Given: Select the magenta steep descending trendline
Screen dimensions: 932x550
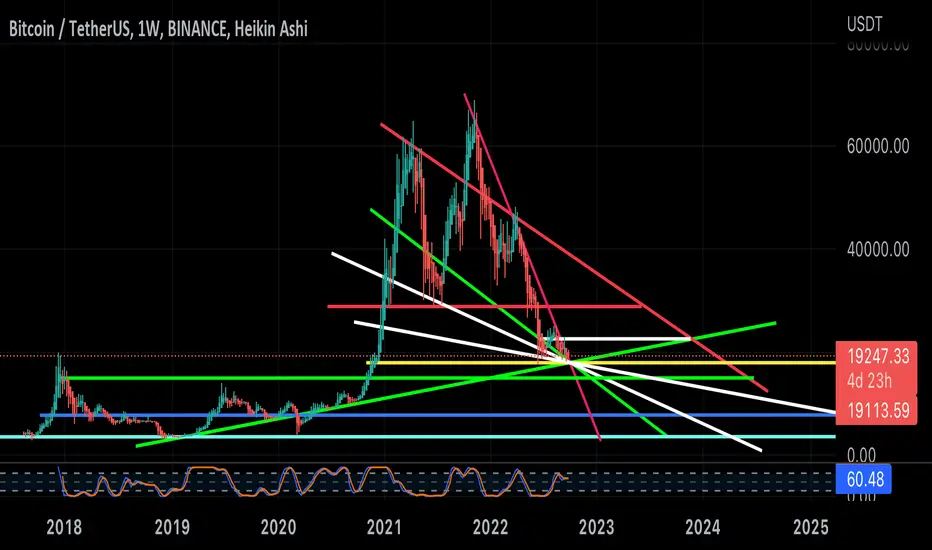Looking at the screenshot, I should (533, 267).
